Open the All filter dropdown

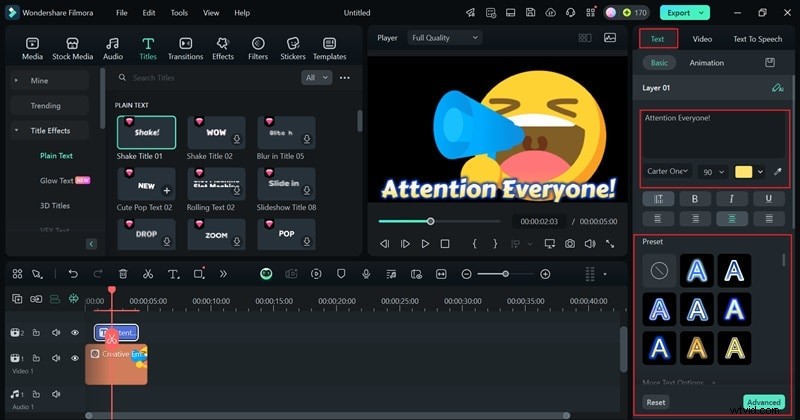[316, 78]
